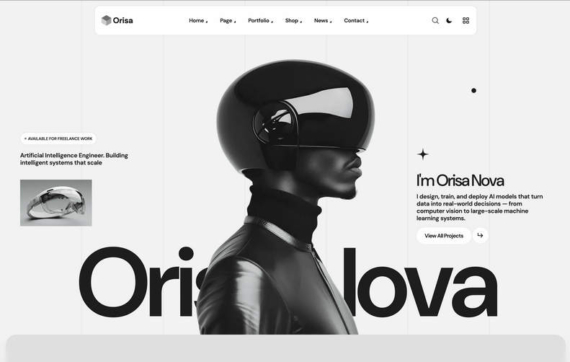Click the Orisa cube logo icon
The width and height of the screenshot is (570, 362).
[x=106, y=20]
